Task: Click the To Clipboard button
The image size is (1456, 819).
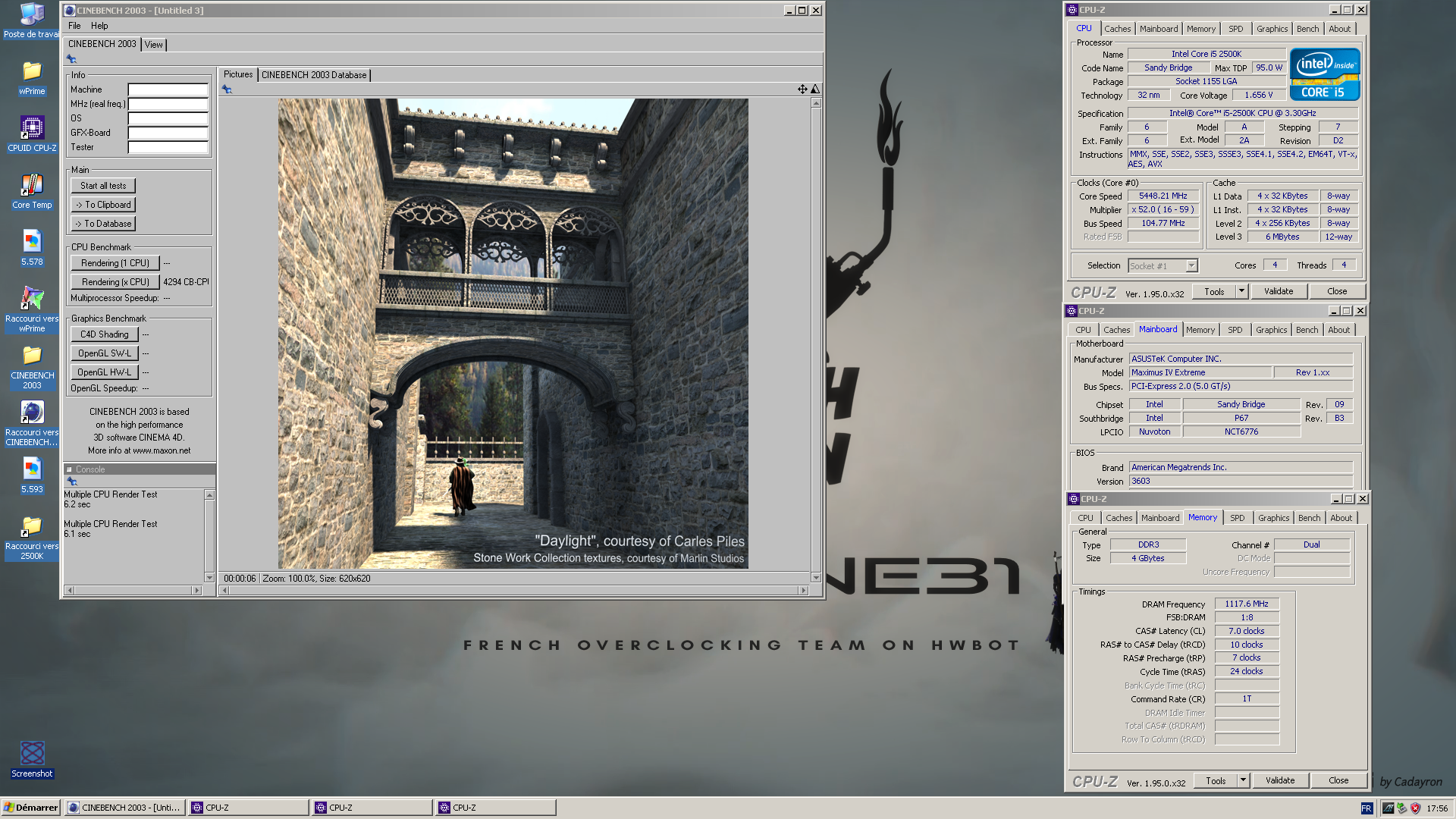Action: pyautogui.click(x=103, y=205)
